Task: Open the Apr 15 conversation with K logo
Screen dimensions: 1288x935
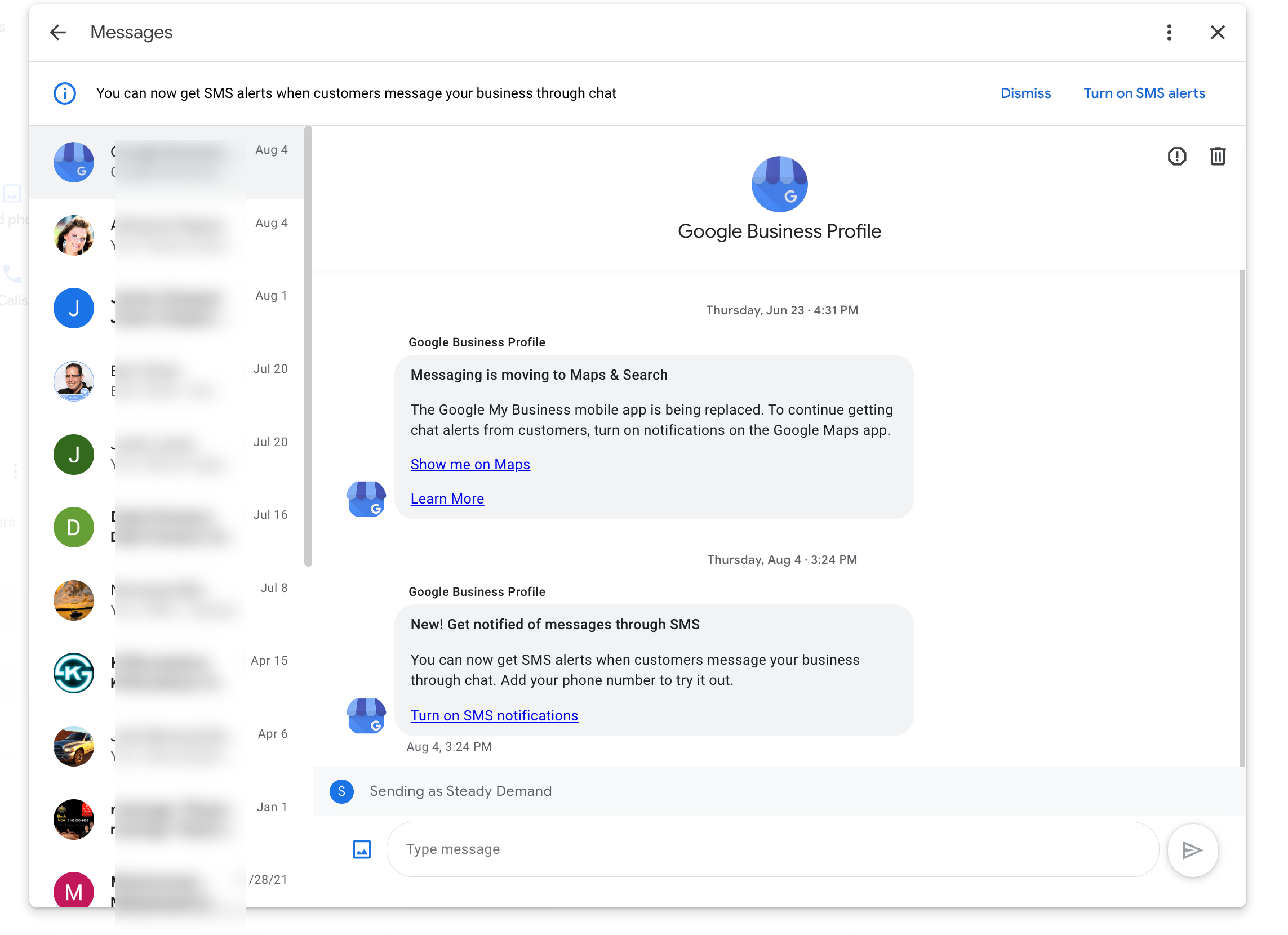Action: (x=170, y=673)
